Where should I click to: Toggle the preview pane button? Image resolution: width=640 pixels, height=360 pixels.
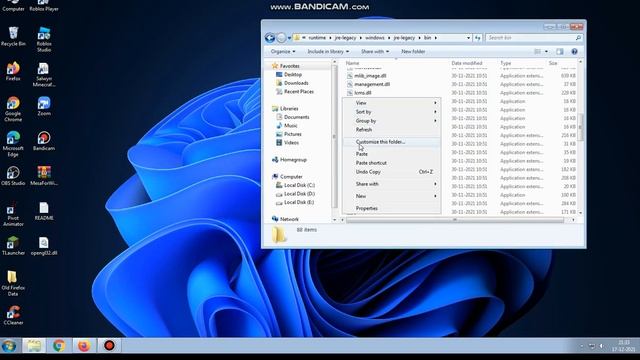click(560, 52)
